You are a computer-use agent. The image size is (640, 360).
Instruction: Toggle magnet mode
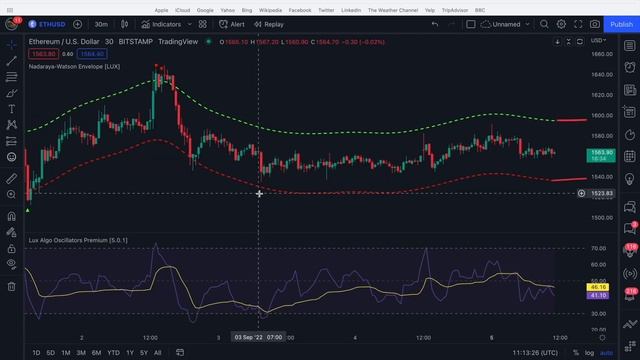tap(11, 216)
